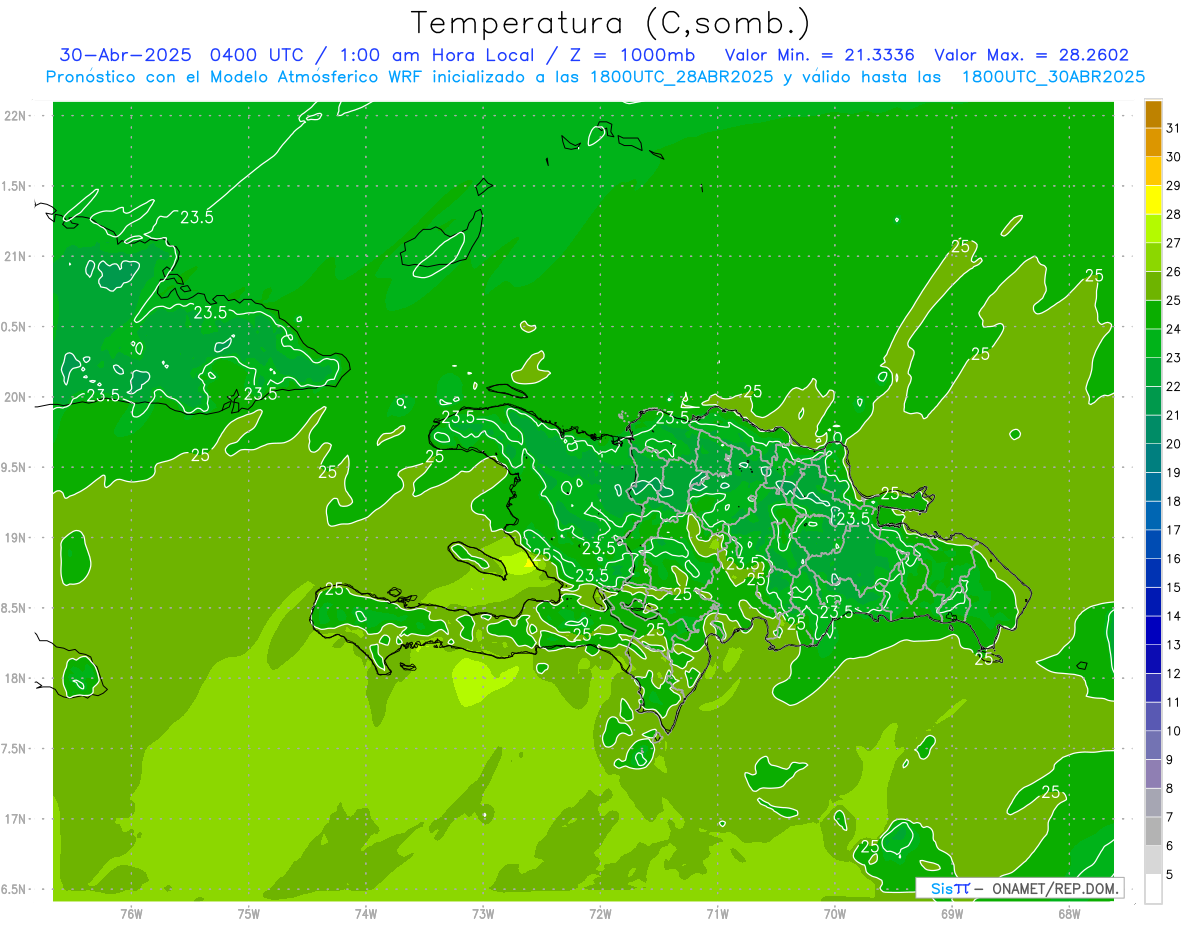Click the yellow swatch between 28 and 29
Viewport: 1200px width, 927px height.
(1153, 200)
